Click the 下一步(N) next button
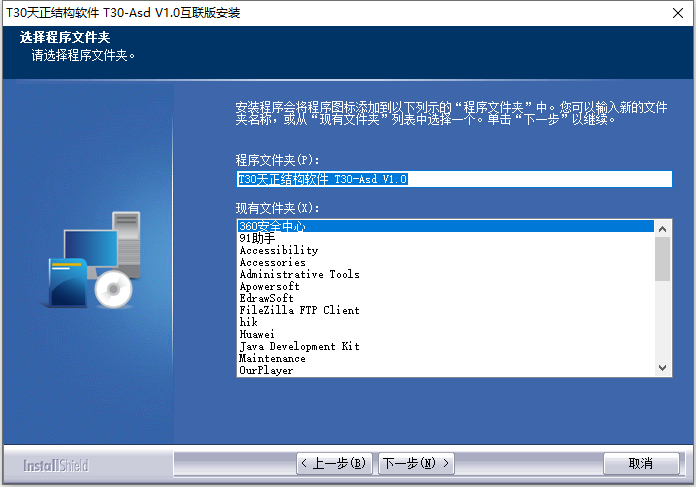The width and height of the screenshot is (696, 487). pos(416,463)
